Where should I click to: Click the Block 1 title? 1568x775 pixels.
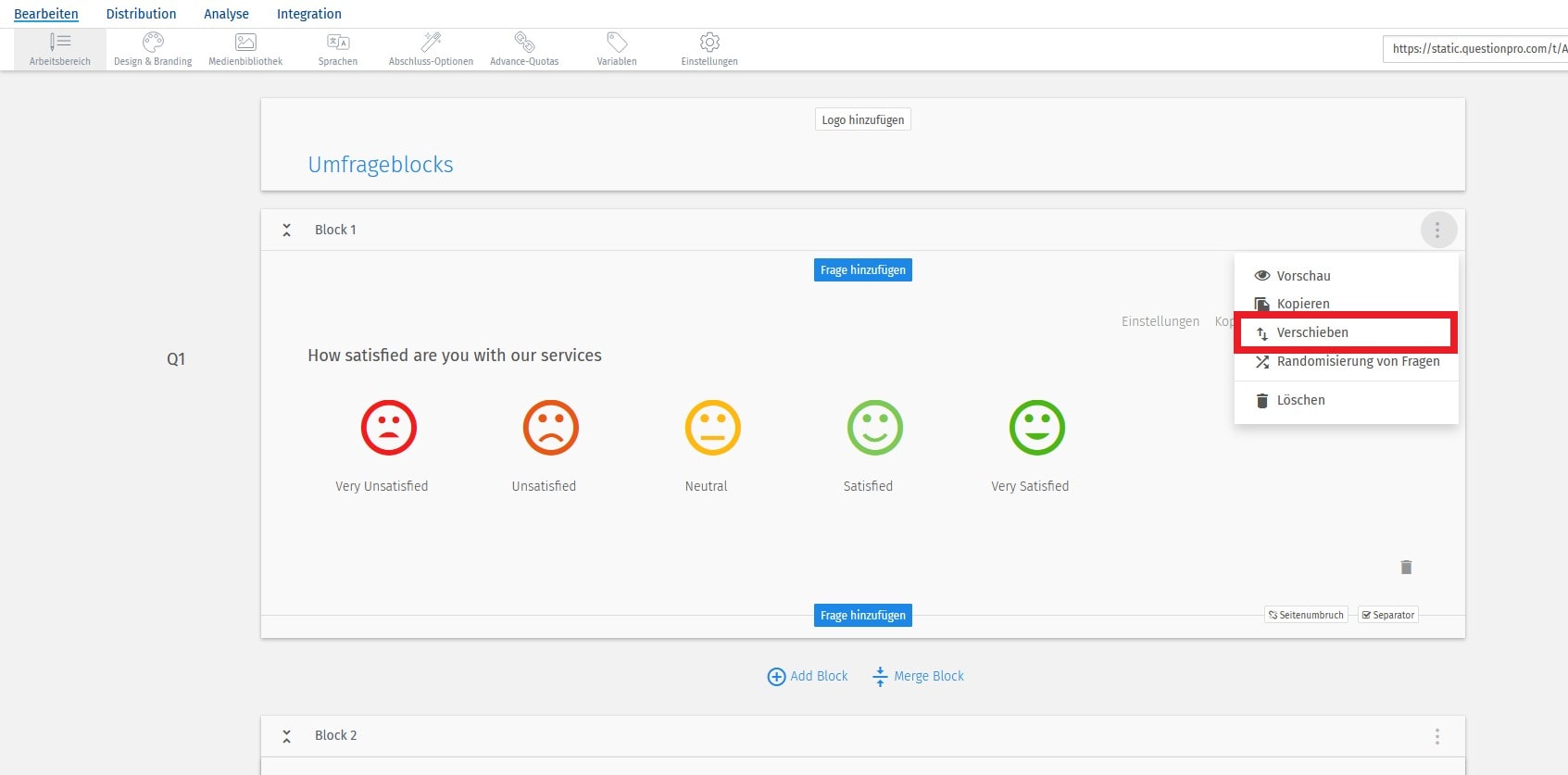pos(335,230)
